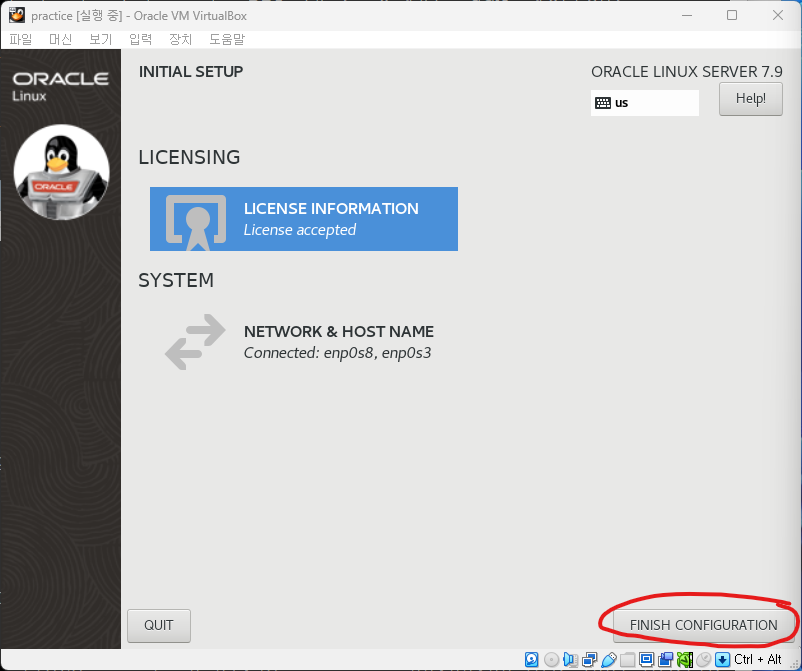Click the FINISH CONFIGURATION button
Image resolution: width=802 pixels, height=671 pixels.
tap(703, 625)
